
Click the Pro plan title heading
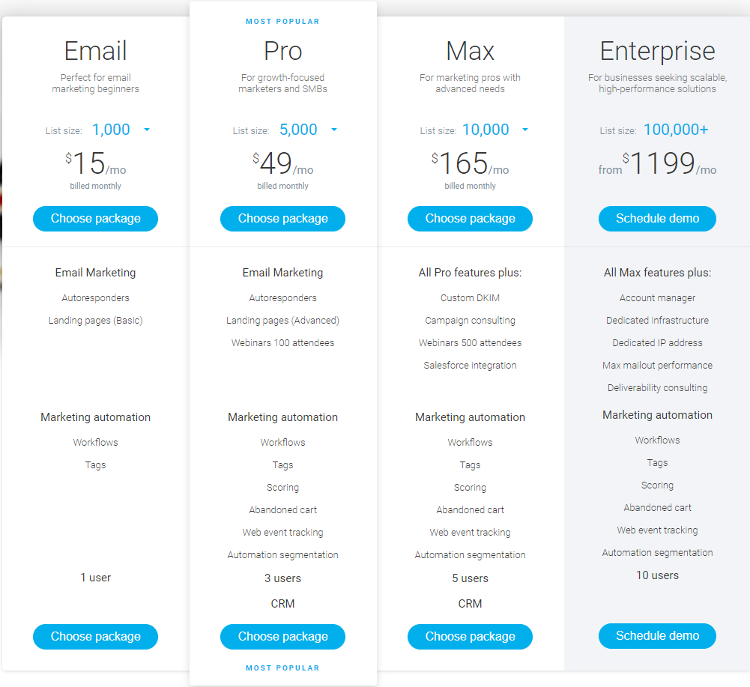click(x=283, y=51)
